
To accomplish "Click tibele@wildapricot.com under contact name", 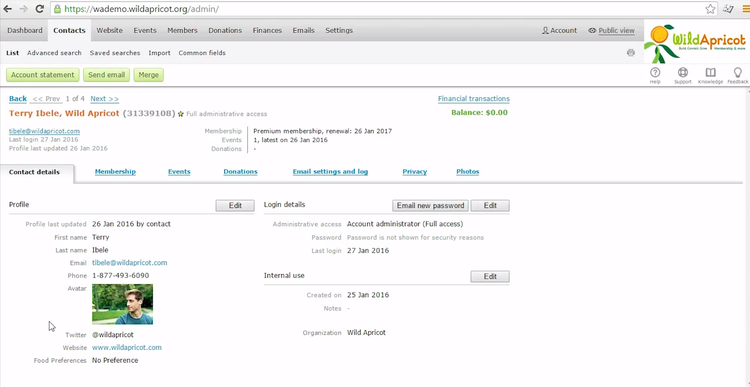I will 44,131.
